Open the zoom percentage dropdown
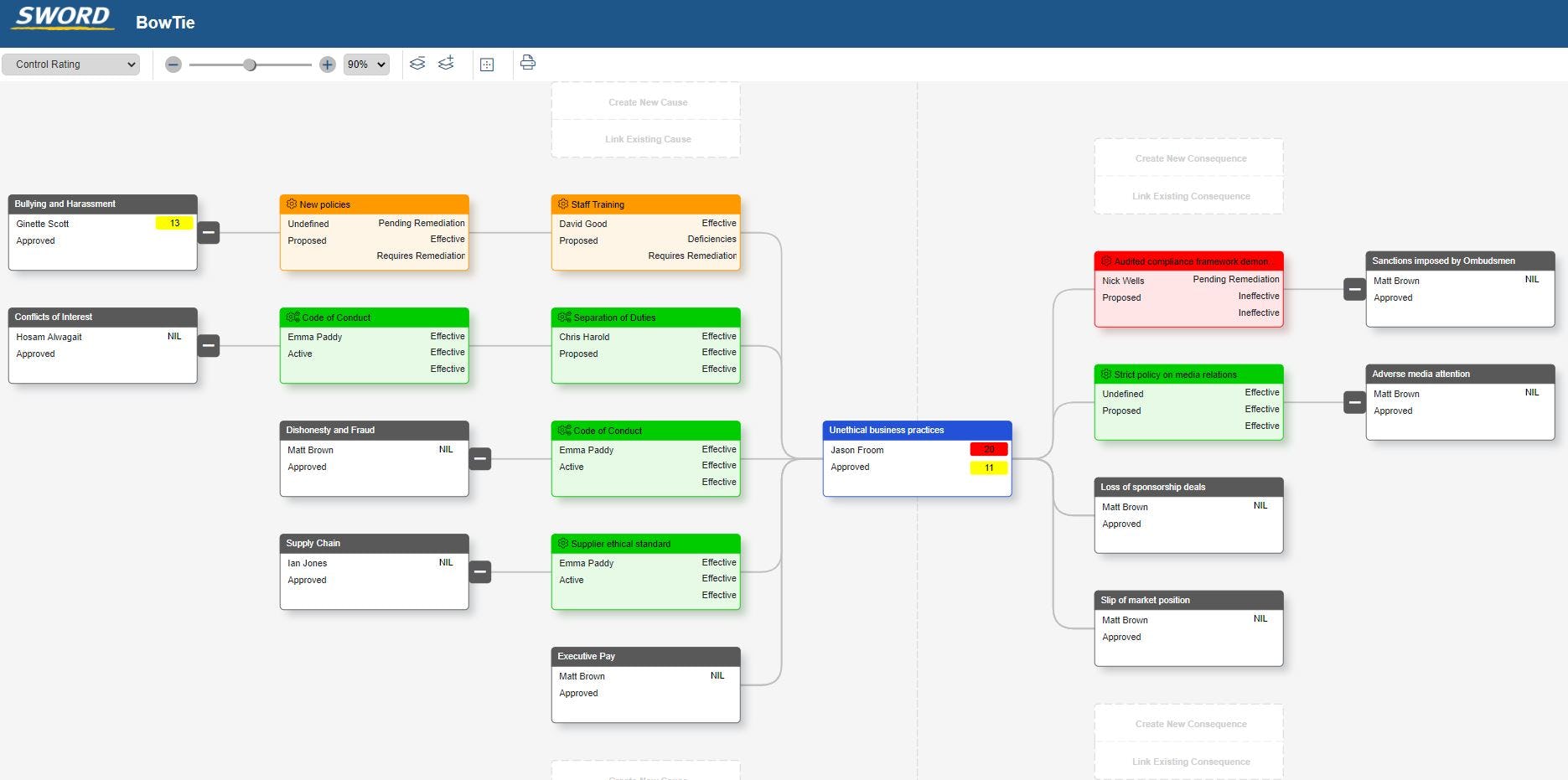Screen dimensions: 1568x780 366,64
